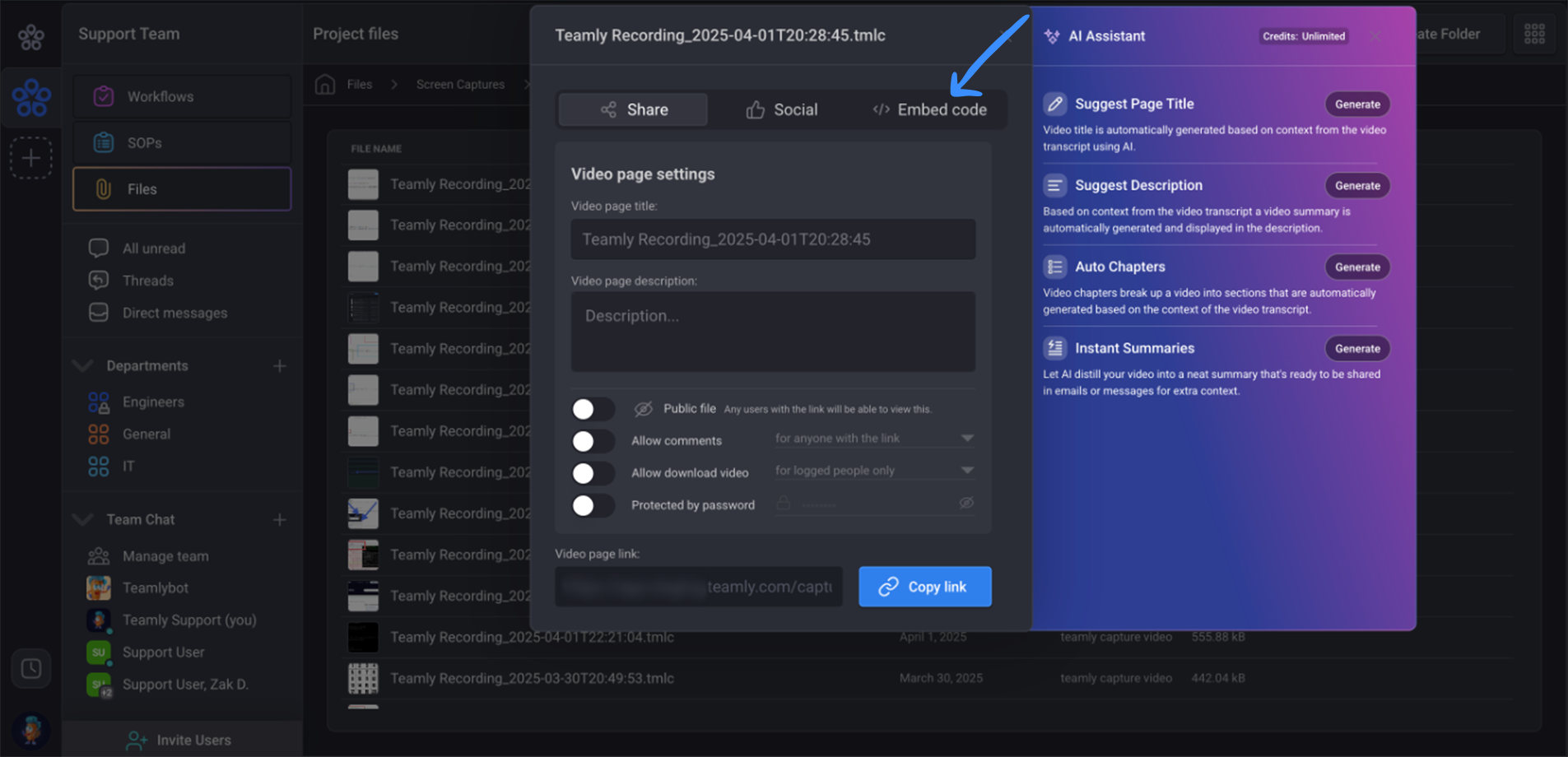The height and width of the screenshot is (757, 1568).
Task: Open Support User, Zak D. chat
Action: tap(185, 684)
